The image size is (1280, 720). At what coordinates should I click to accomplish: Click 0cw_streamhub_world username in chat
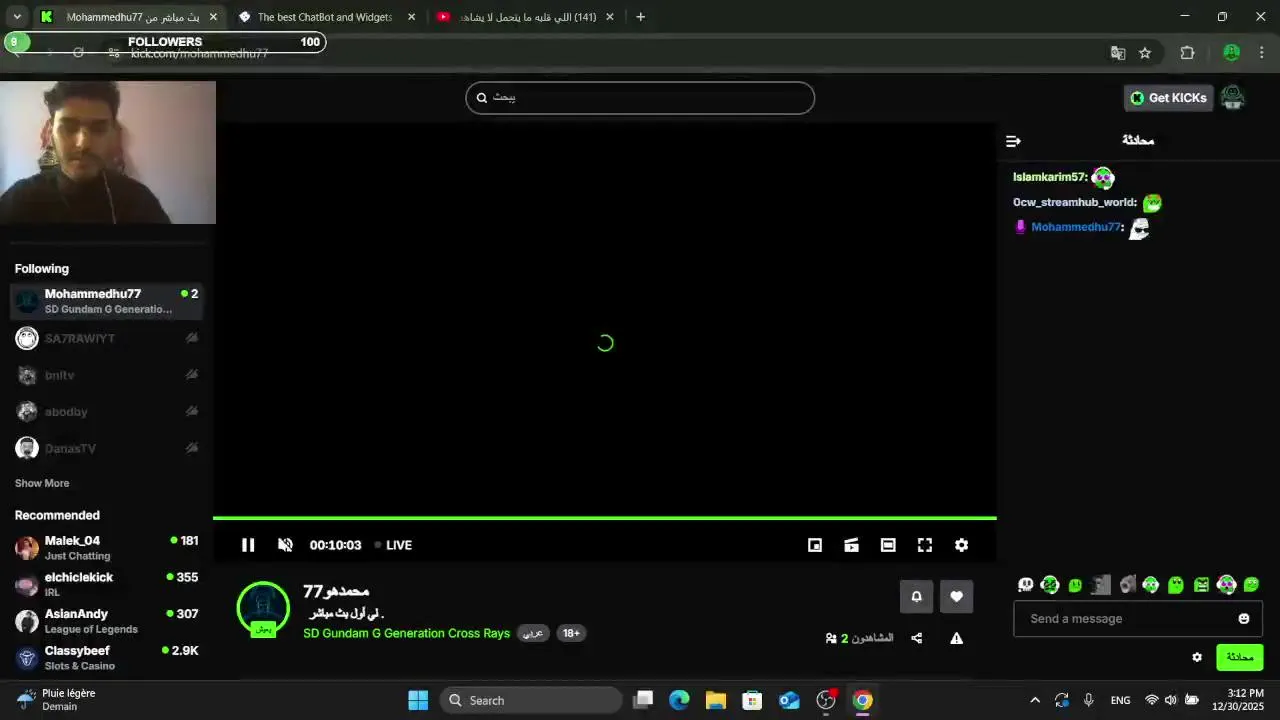point(1074,202)
